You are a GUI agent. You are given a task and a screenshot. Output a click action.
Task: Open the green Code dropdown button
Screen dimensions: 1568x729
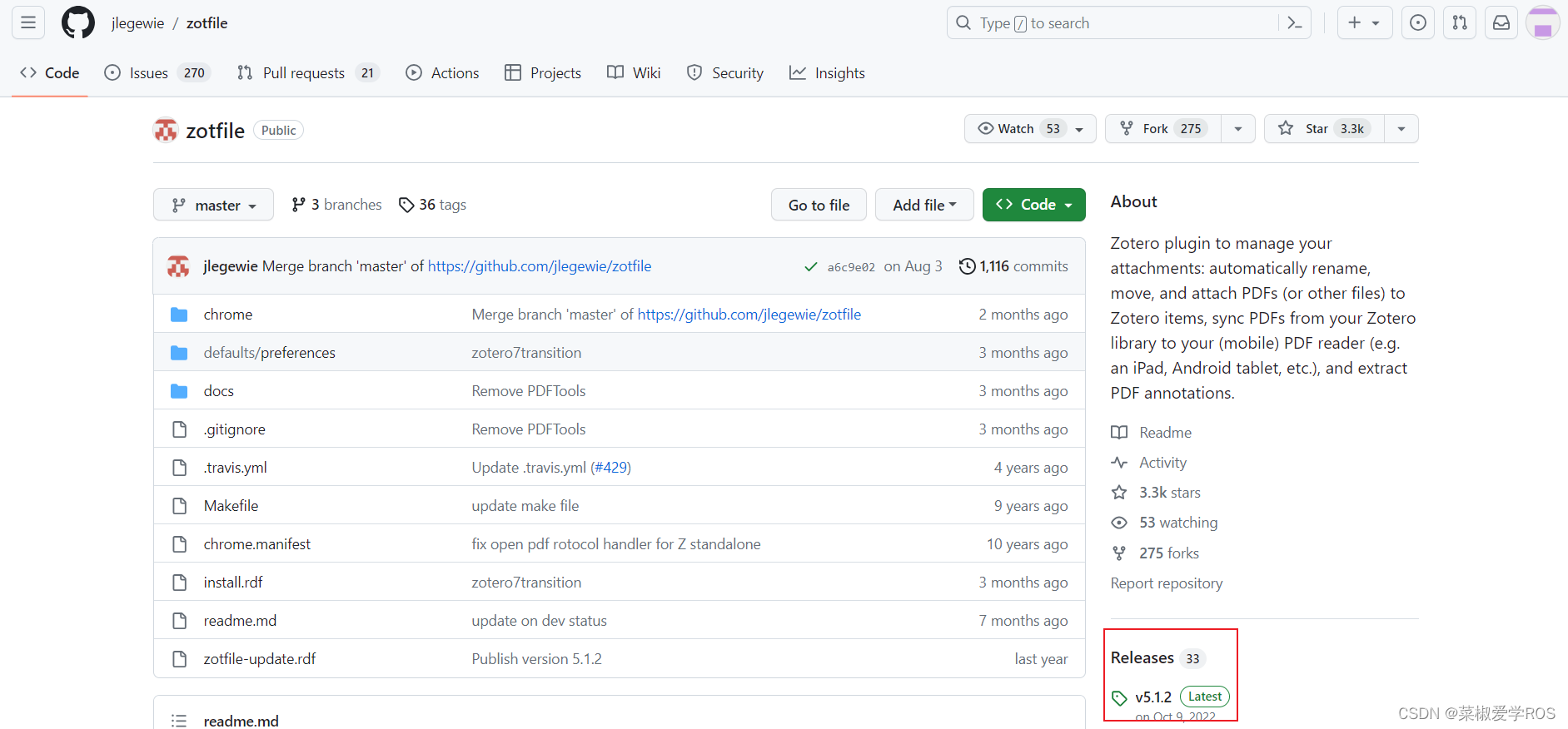coord(1034,205)
